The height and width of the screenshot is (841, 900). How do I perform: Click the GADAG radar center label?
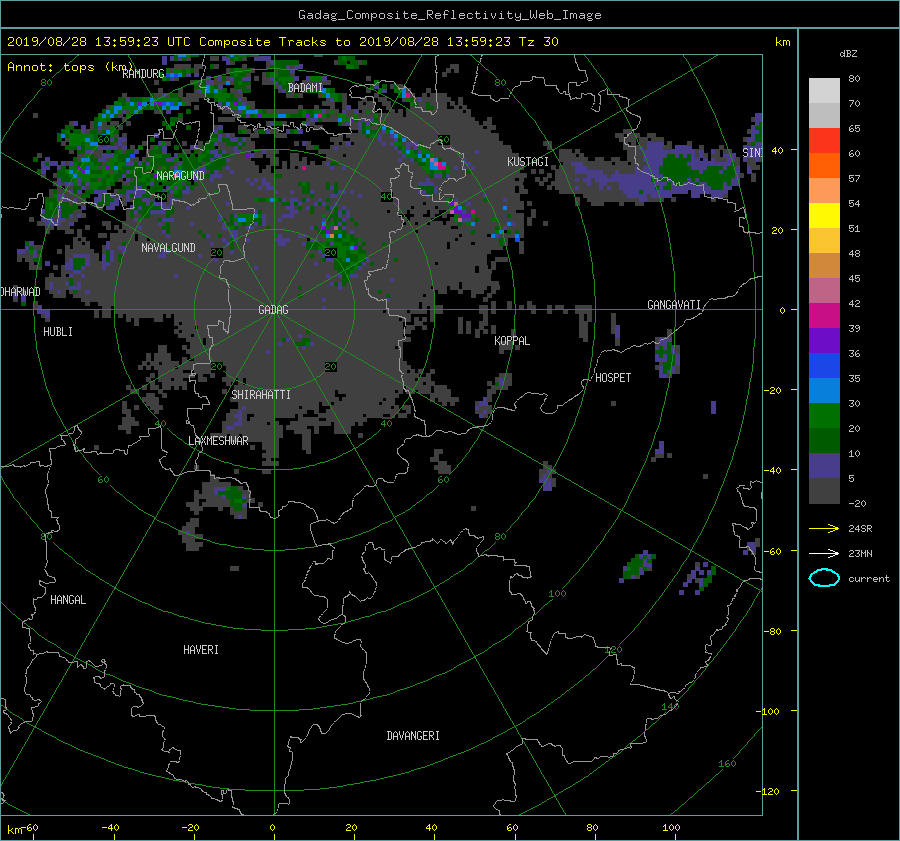[273, 310]
